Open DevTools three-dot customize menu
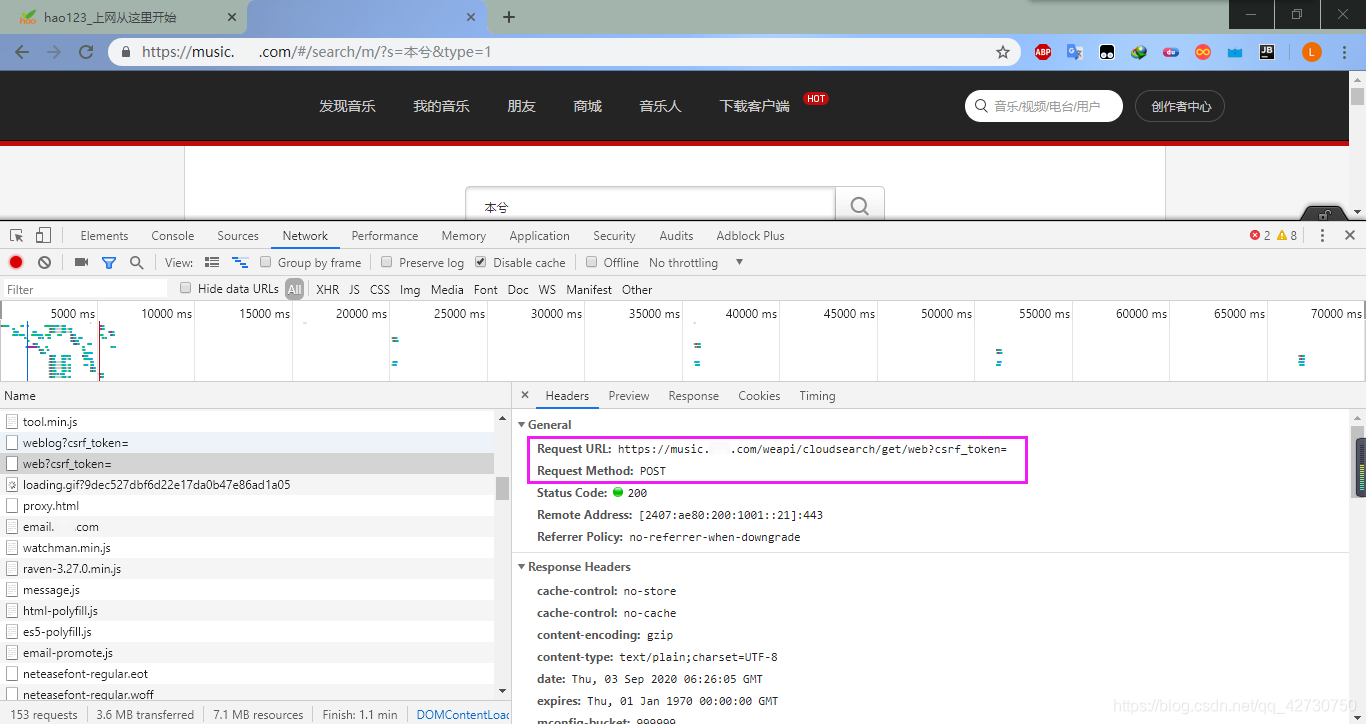The height and width of the screenshot is (724, 1366). 1322,236
